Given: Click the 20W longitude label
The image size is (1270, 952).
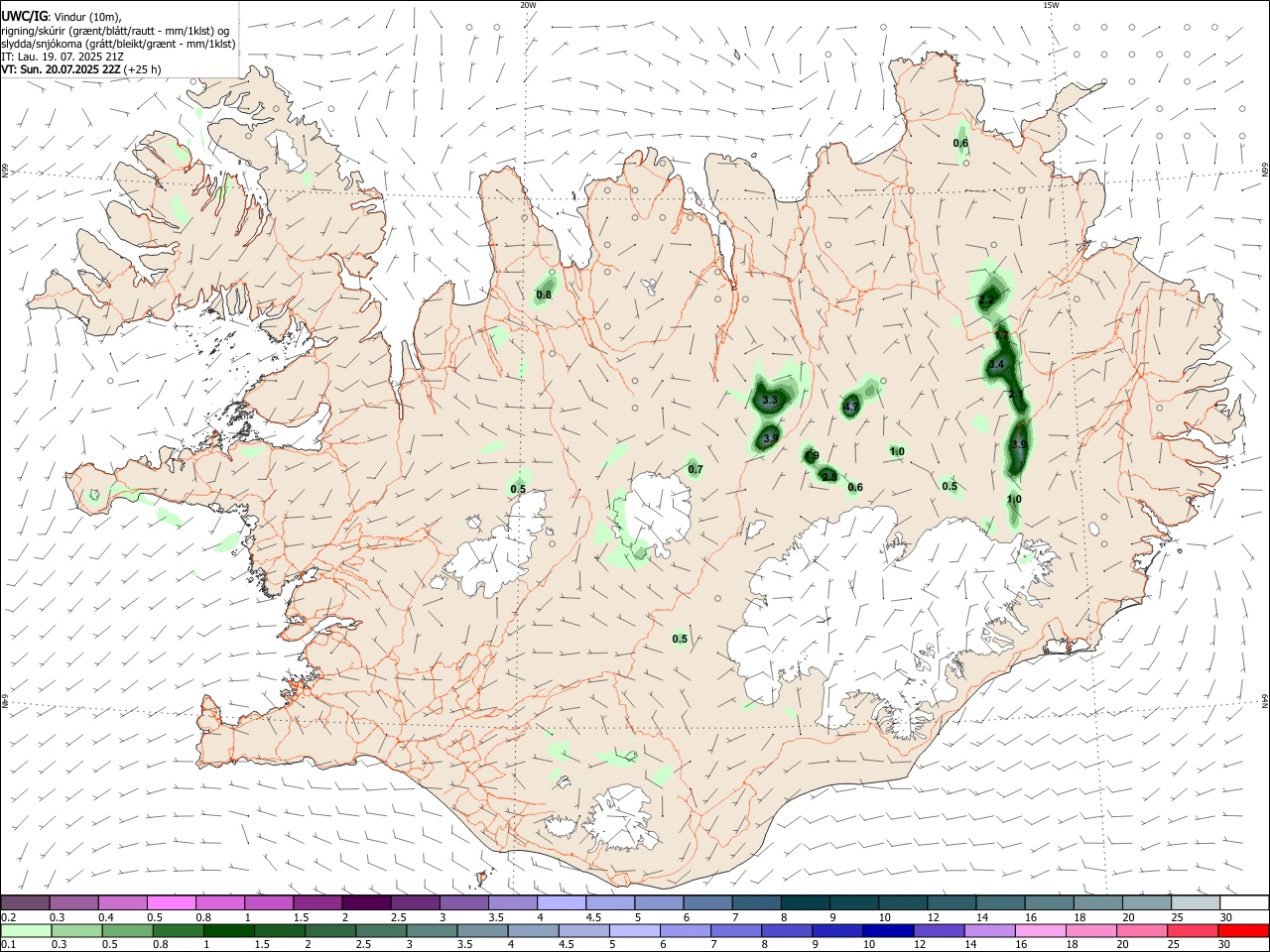Looking at the screenshot, I should click(528, 5).
